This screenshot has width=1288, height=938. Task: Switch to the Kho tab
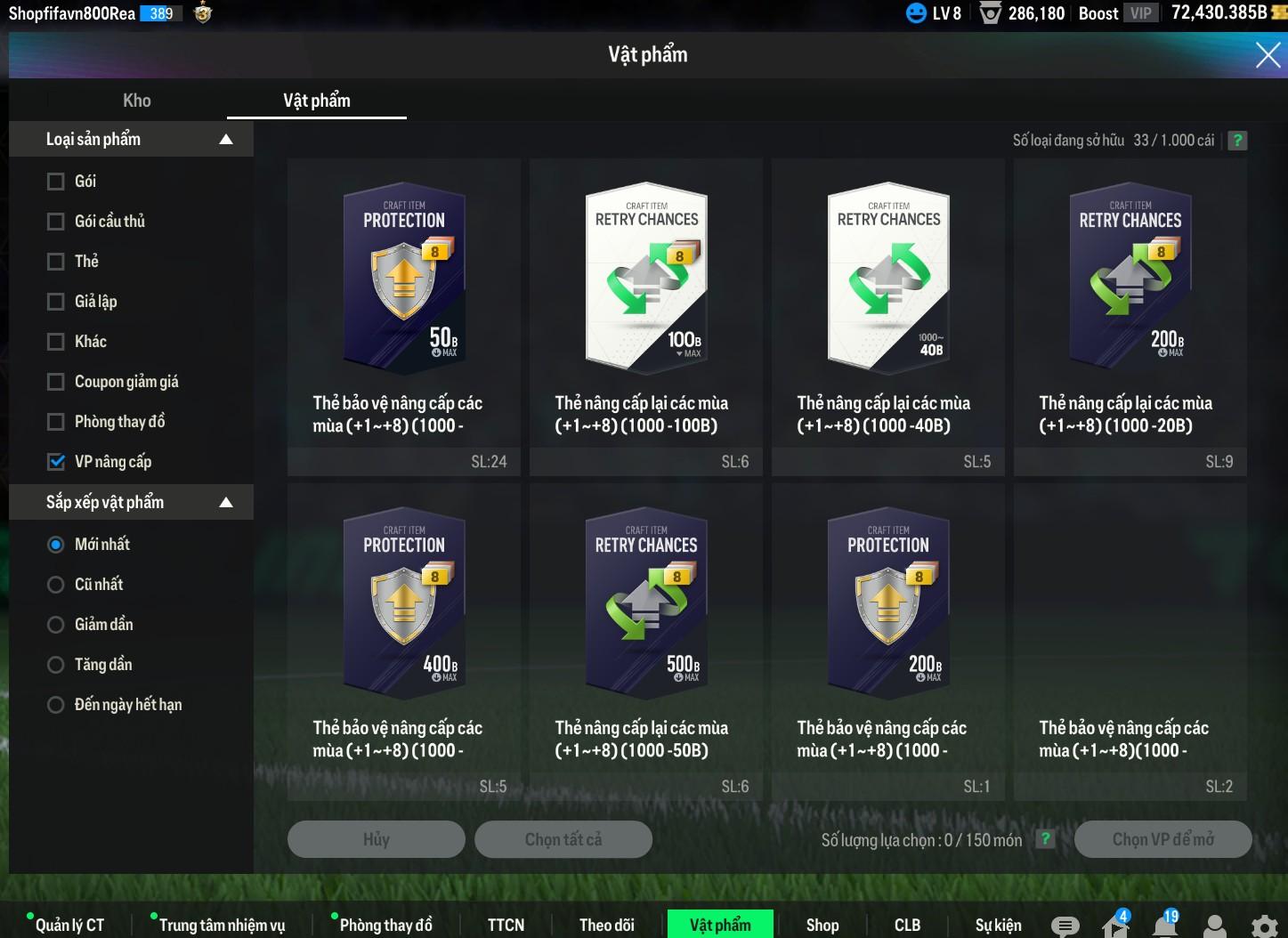pos(137,101)
